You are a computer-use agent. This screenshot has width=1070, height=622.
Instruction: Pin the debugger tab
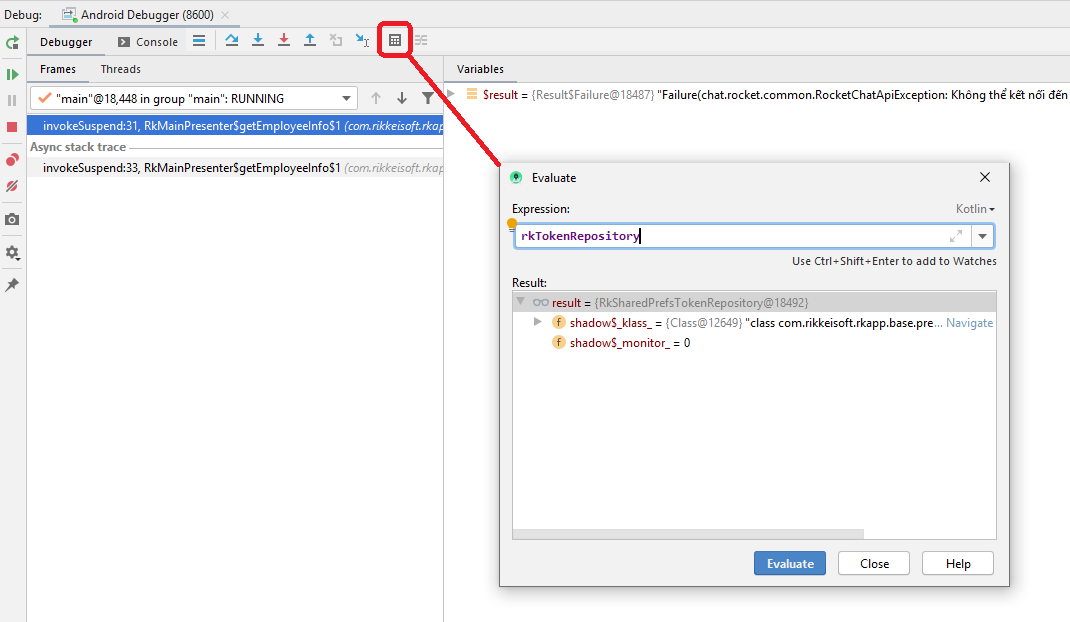[x=12, y=284]
